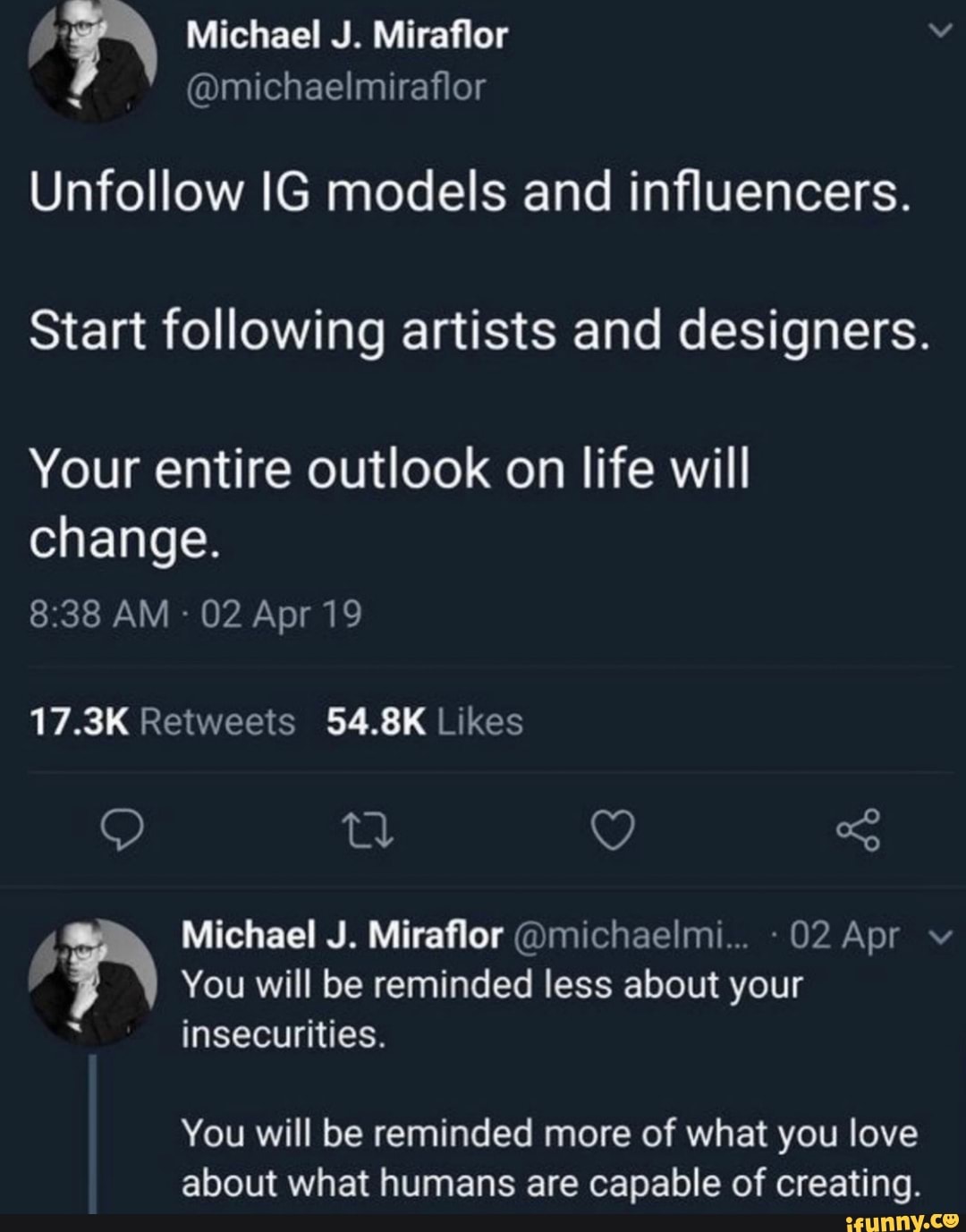The height and width of the screenshot is (1232, 966).
Task: Click the 02 Apr date on the reply
Action: click(x=843, y=936)
